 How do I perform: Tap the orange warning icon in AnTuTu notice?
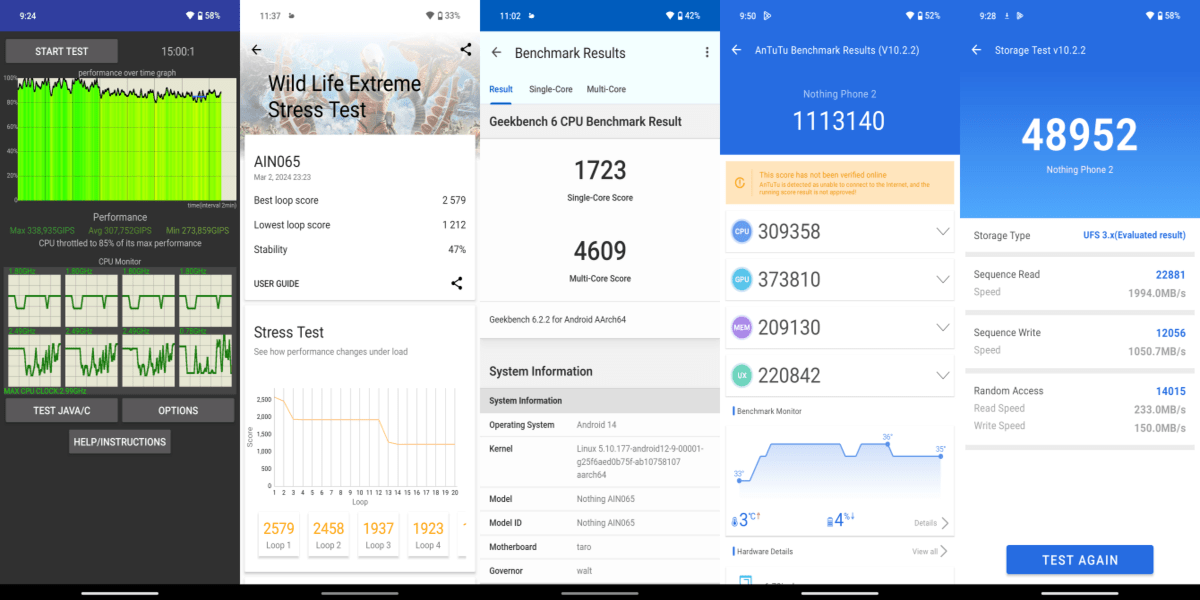740,183
